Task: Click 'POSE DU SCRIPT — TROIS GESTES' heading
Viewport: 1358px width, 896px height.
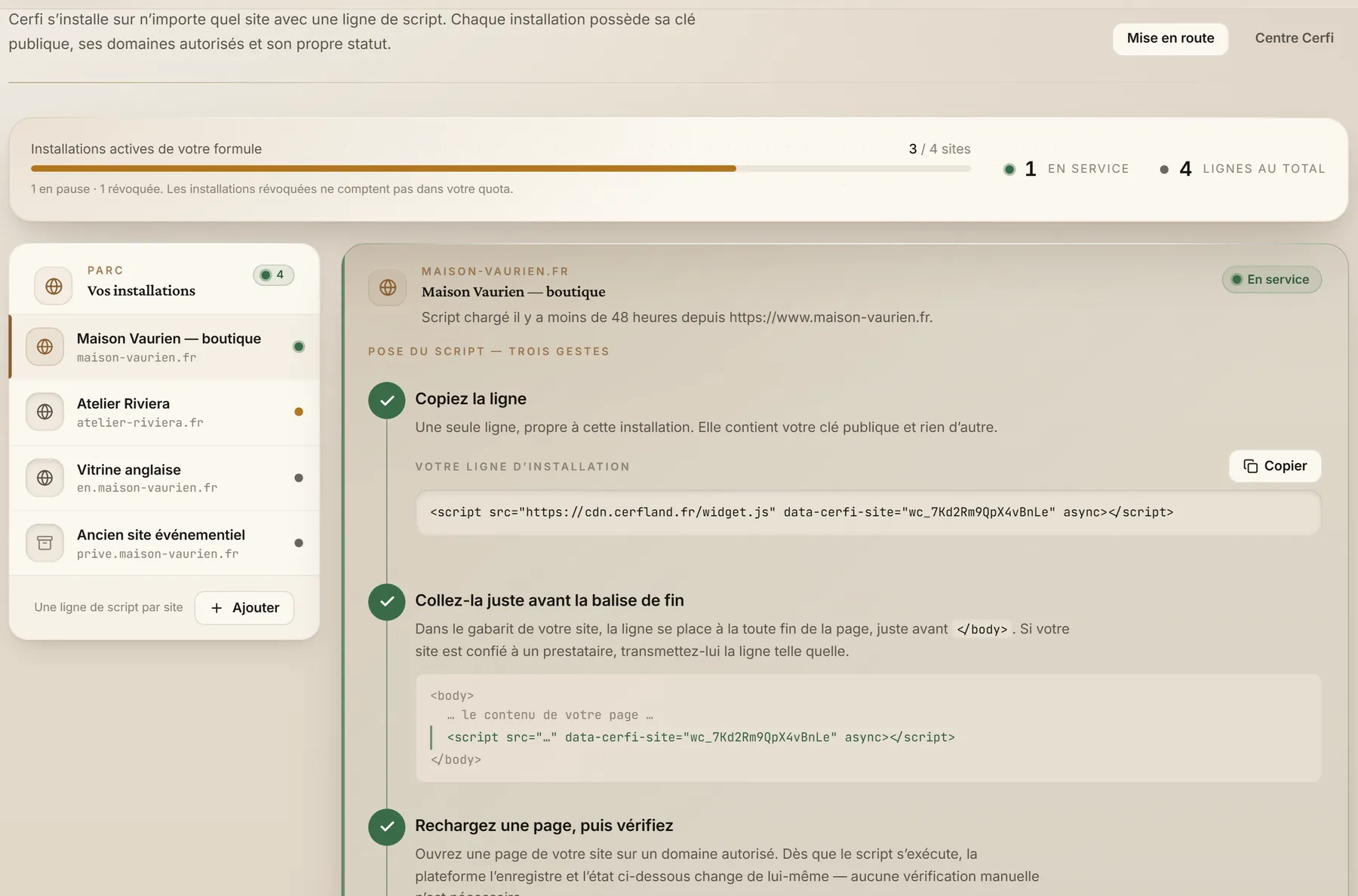Action: coord(488,351)
